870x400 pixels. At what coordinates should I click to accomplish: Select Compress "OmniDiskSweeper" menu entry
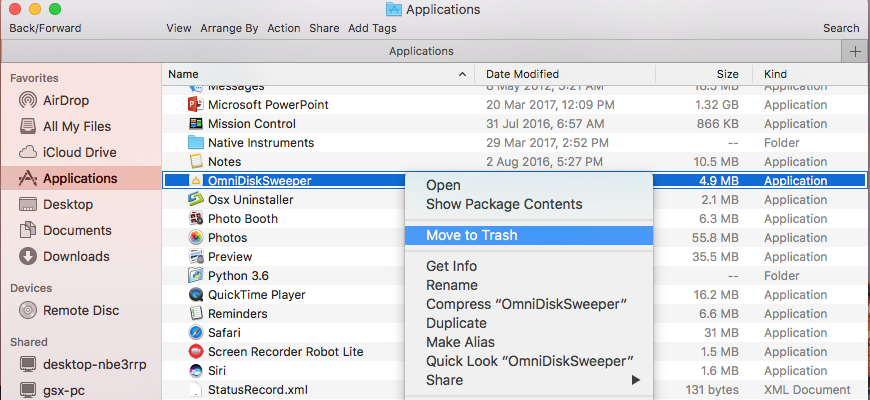[x=526, y=304]
